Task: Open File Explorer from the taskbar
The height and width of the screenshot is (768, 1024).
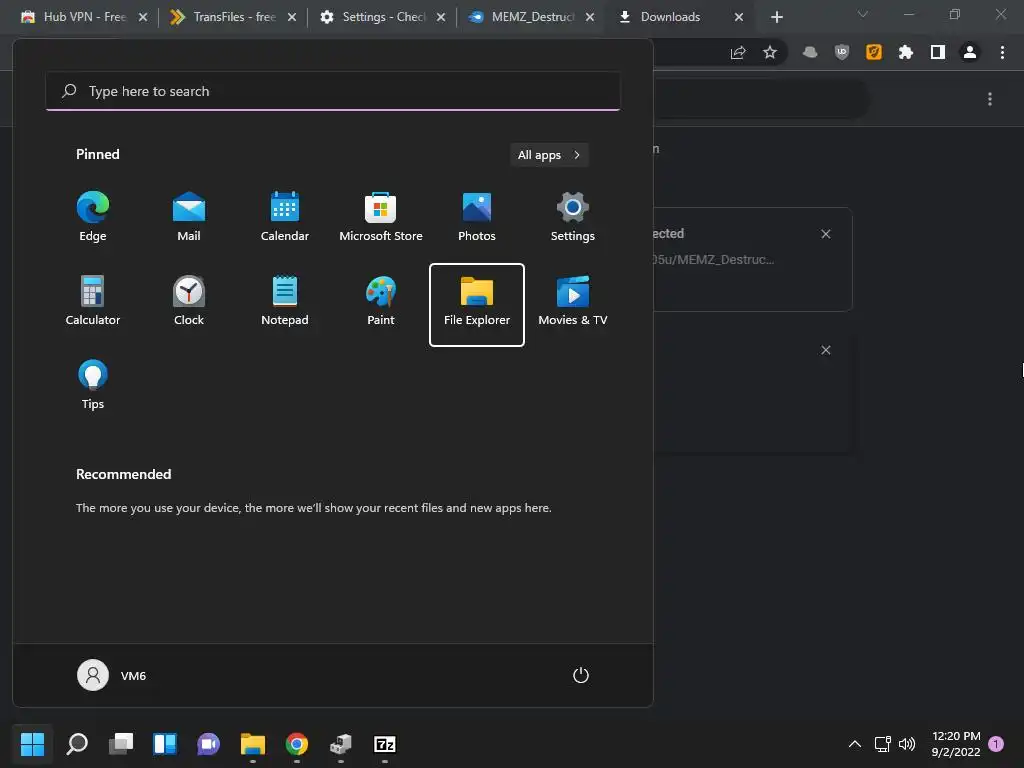Action: pyautogui.click(x=253, y=744)
